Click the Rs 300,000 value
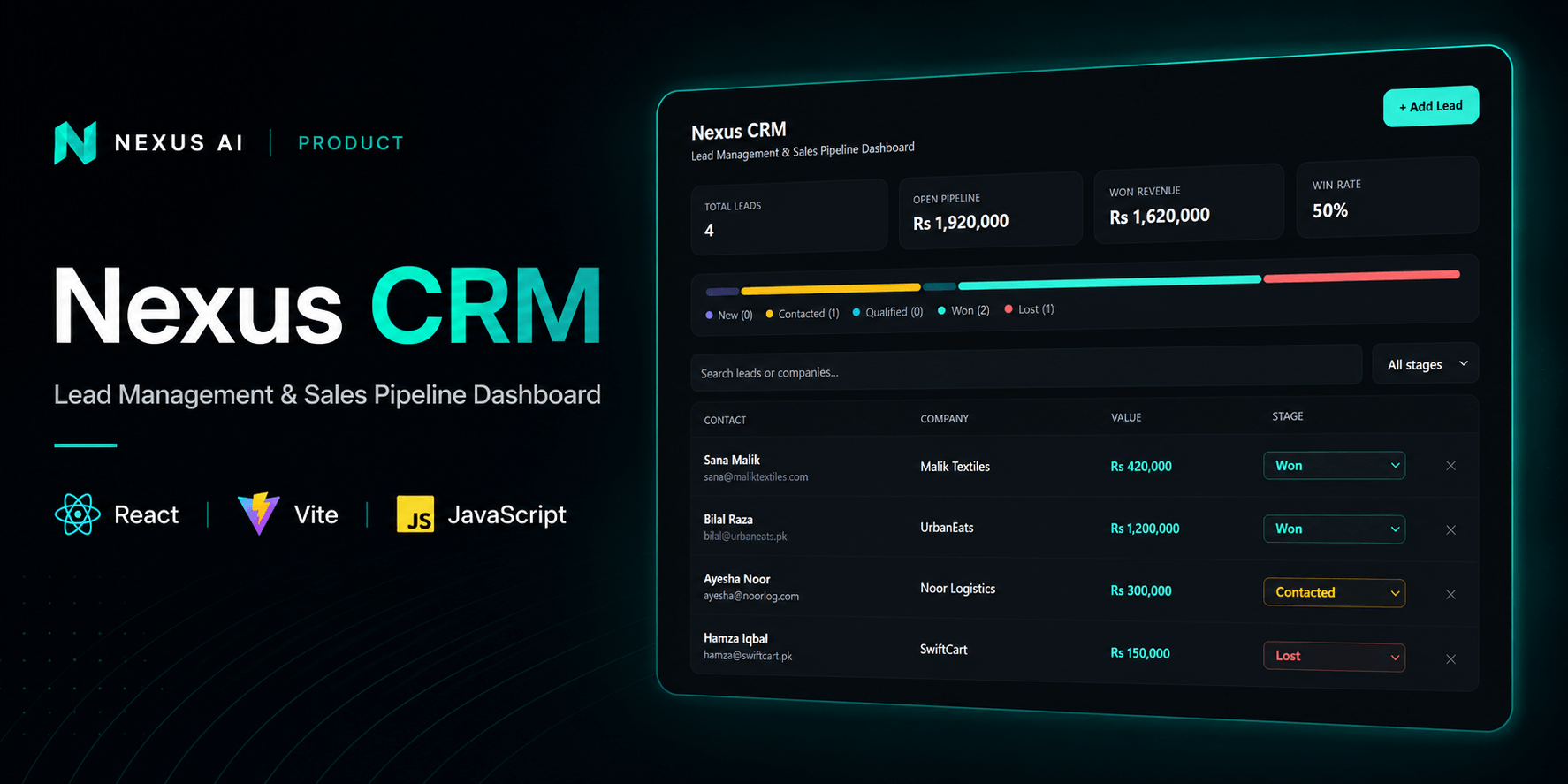 1141,591
